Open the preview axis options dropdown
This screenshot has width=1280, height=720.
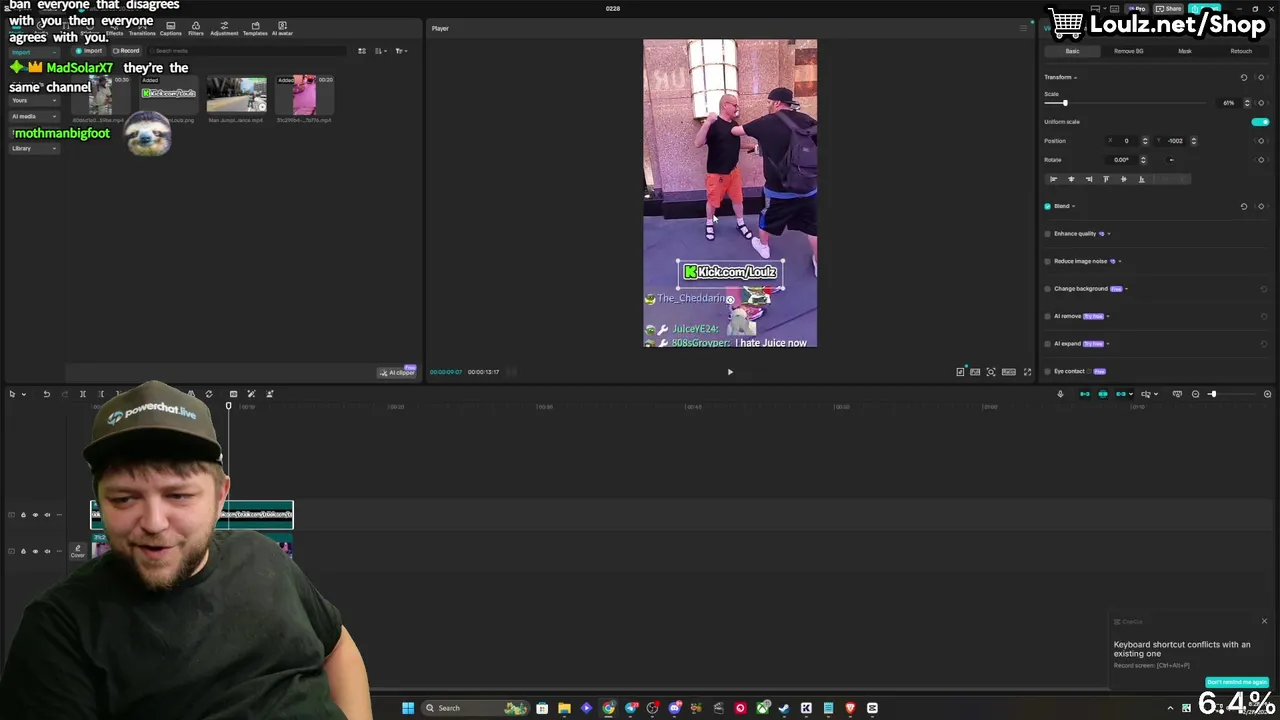click(1156, 394)
